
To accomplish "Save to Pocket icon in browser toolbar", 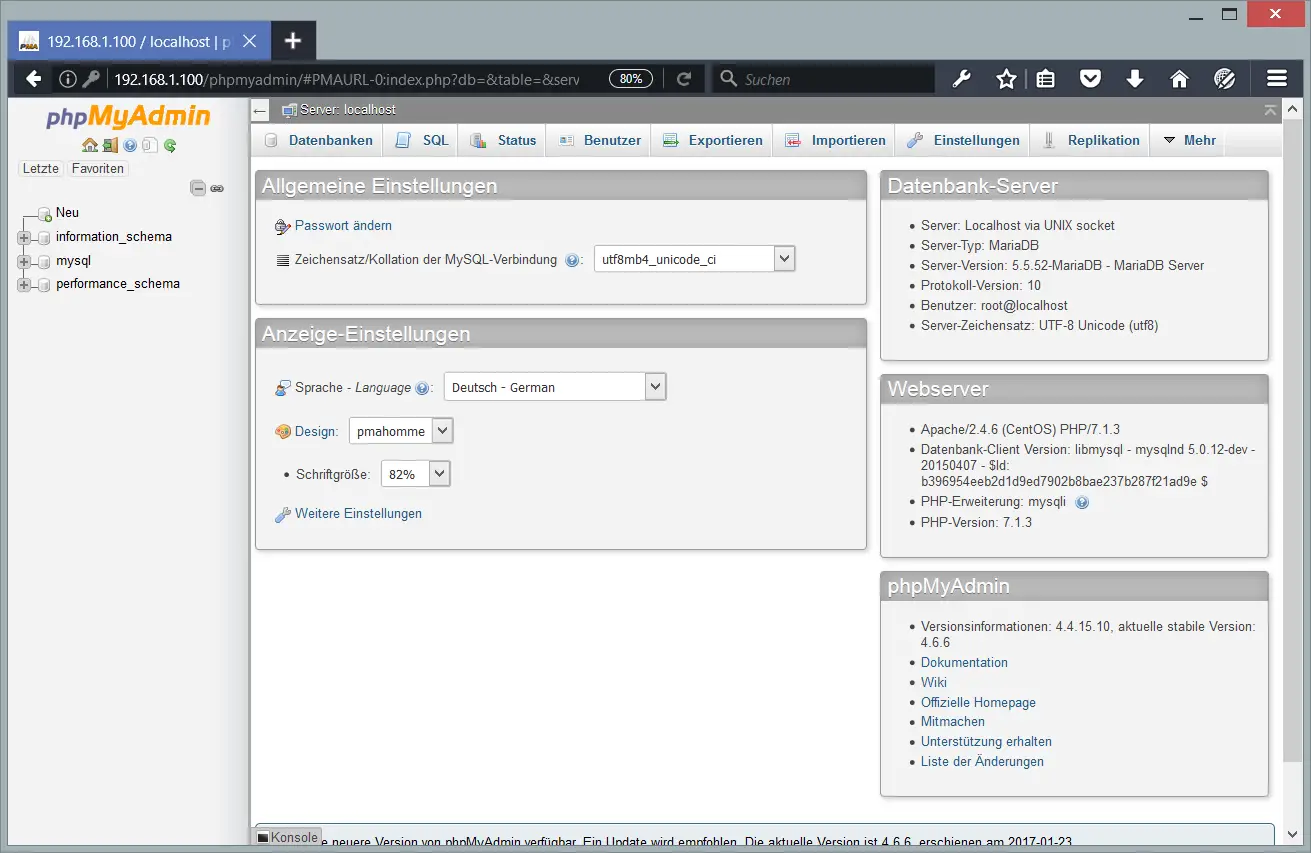I will pyautogui.click(x=1091, y=79).
